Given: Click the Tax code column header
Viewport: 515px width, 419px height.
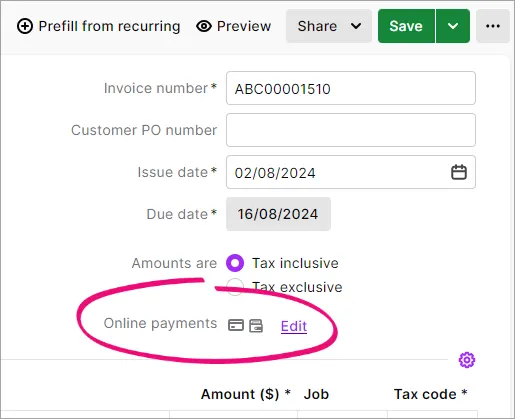Looking at the screenshot, I should click(430, 394).
